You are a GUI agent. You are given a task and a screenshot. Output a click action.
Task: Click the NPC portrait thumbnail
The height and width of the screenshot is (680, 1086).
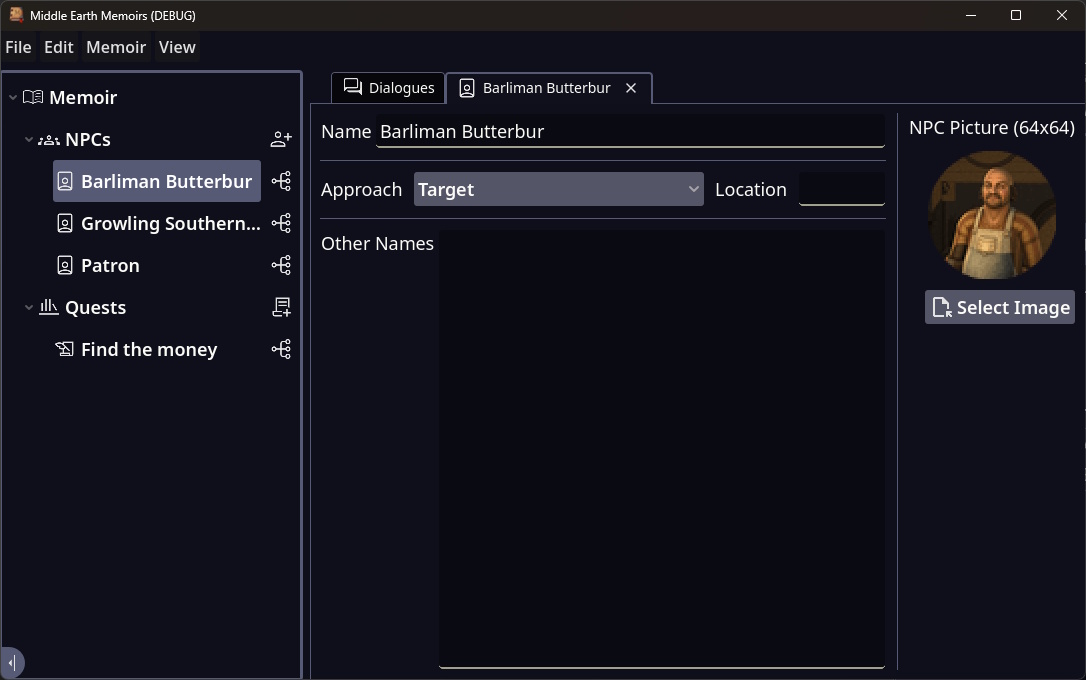pyautogui.click(x=992, y=215)
